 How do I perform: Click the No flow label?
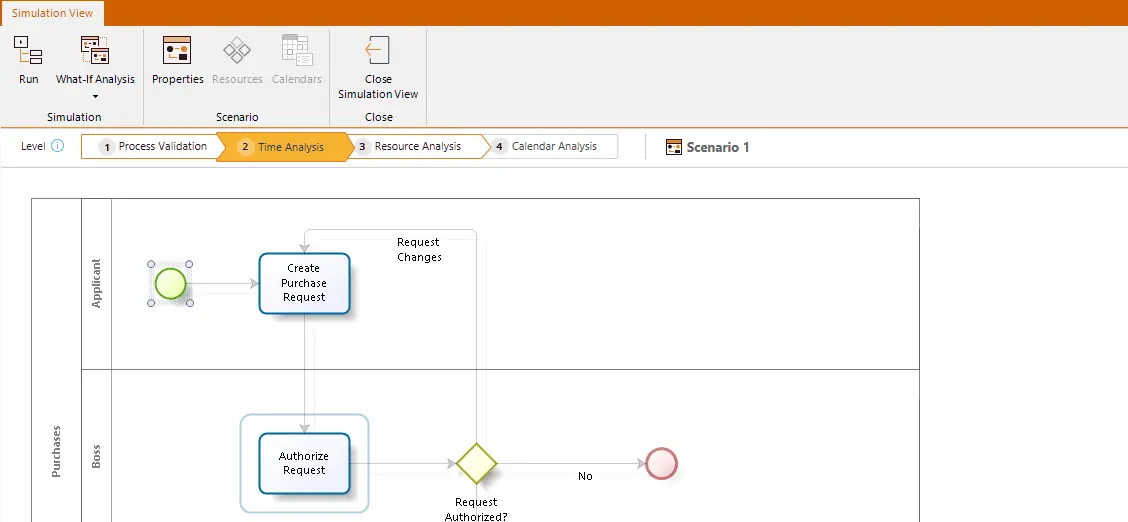click(x=586, y=476)
